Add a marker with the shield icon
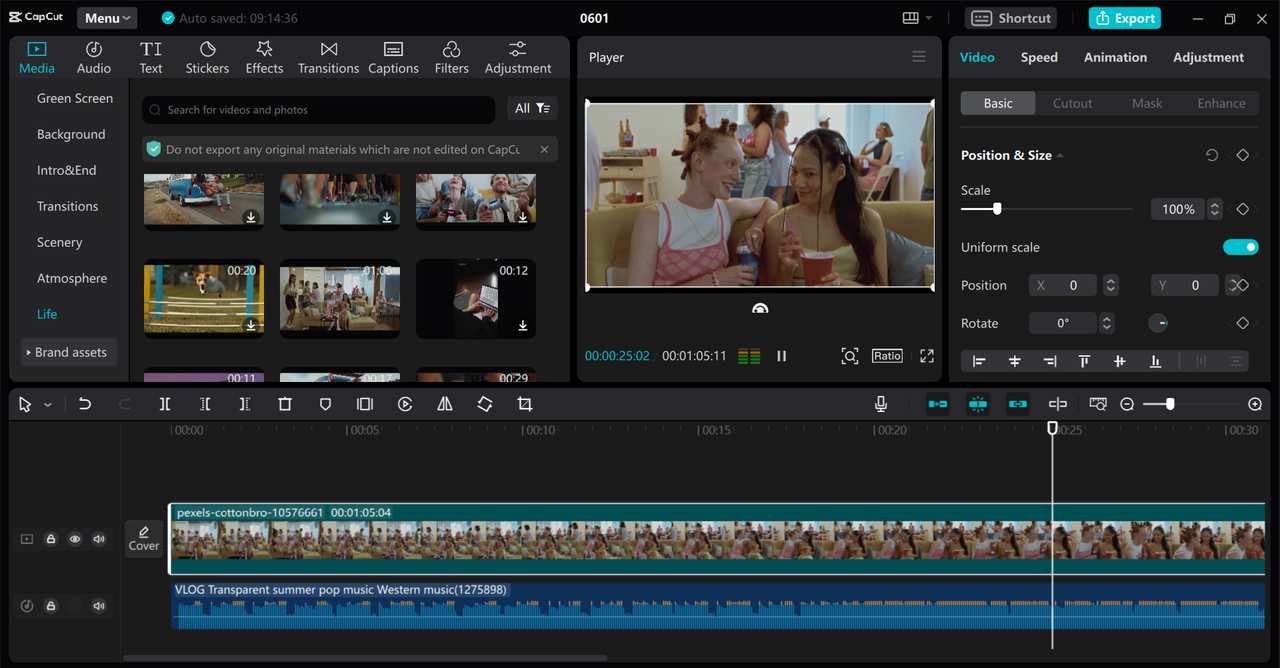Image resolution: width=1280 pixels, height=668 pixels. [325, 404]
